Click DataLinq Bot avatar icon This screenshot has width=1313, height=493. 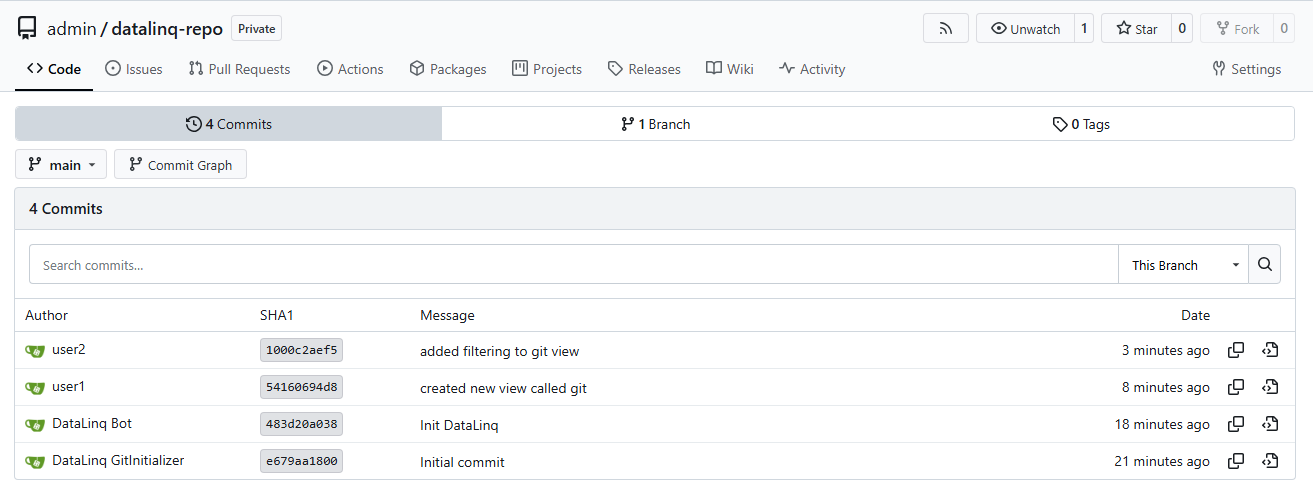click(x=35, y=425)
